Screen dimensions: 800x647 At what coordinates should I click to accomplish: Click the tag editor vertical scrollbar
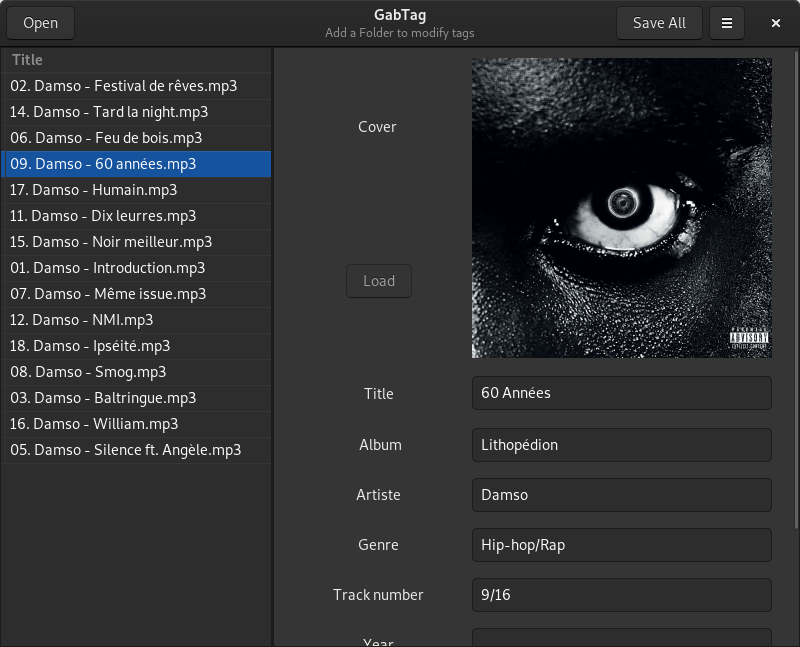[796, 289]
